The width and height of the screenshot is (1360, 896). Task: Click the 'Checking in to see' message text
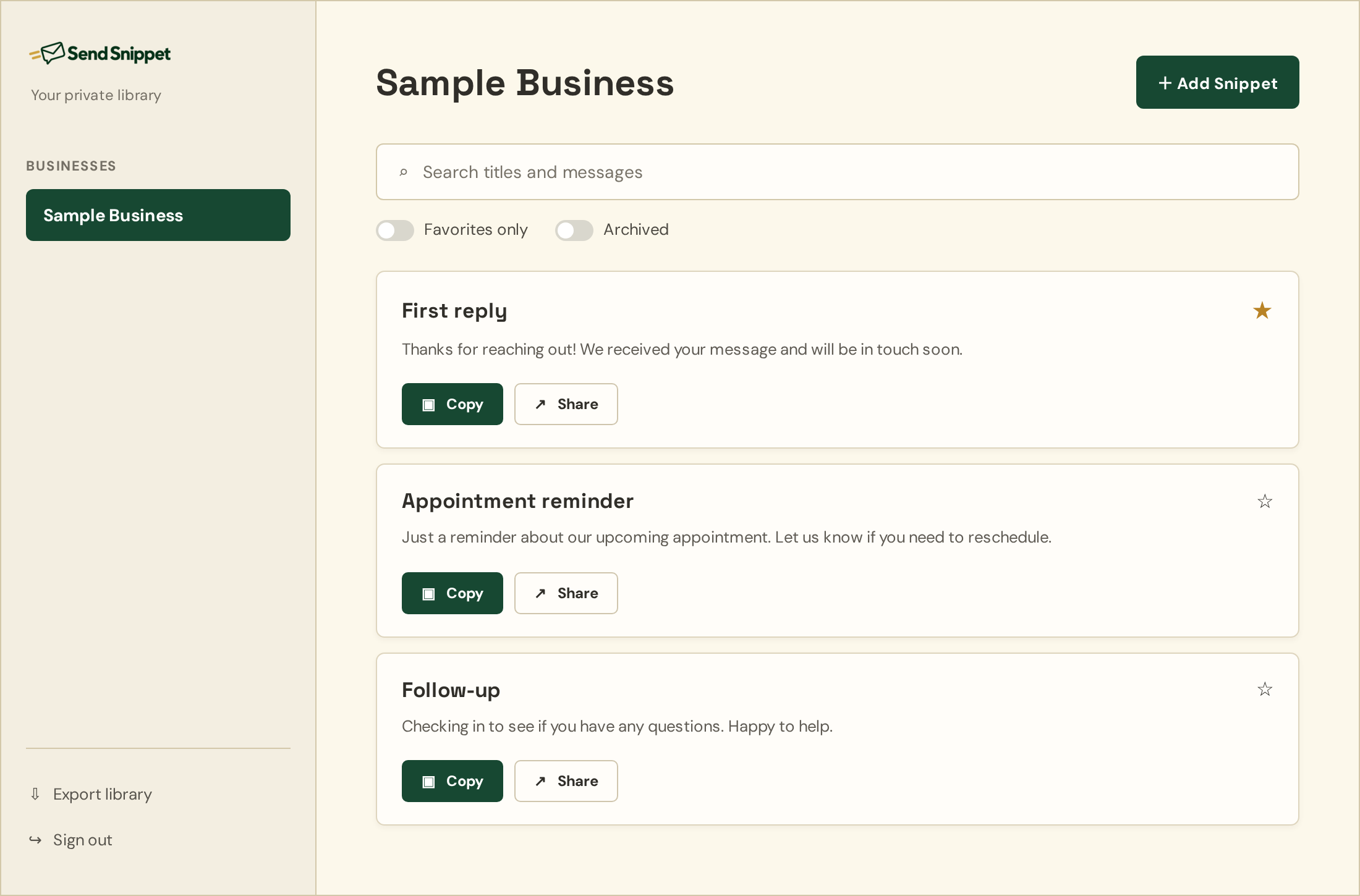click(617, 726)
